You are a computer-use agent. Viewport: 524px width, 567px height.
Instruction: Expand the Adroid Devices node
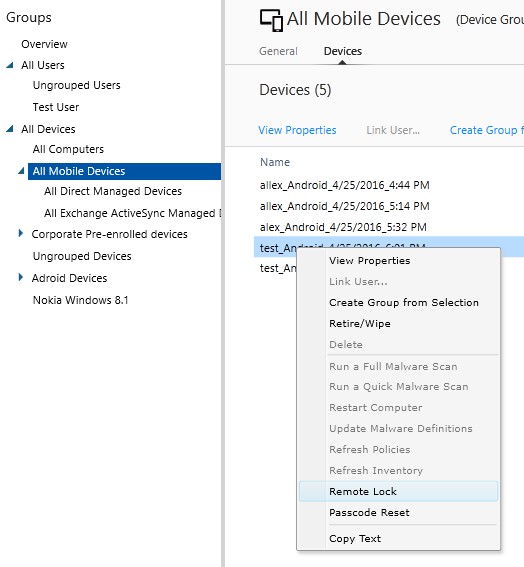tap(21, 277)
